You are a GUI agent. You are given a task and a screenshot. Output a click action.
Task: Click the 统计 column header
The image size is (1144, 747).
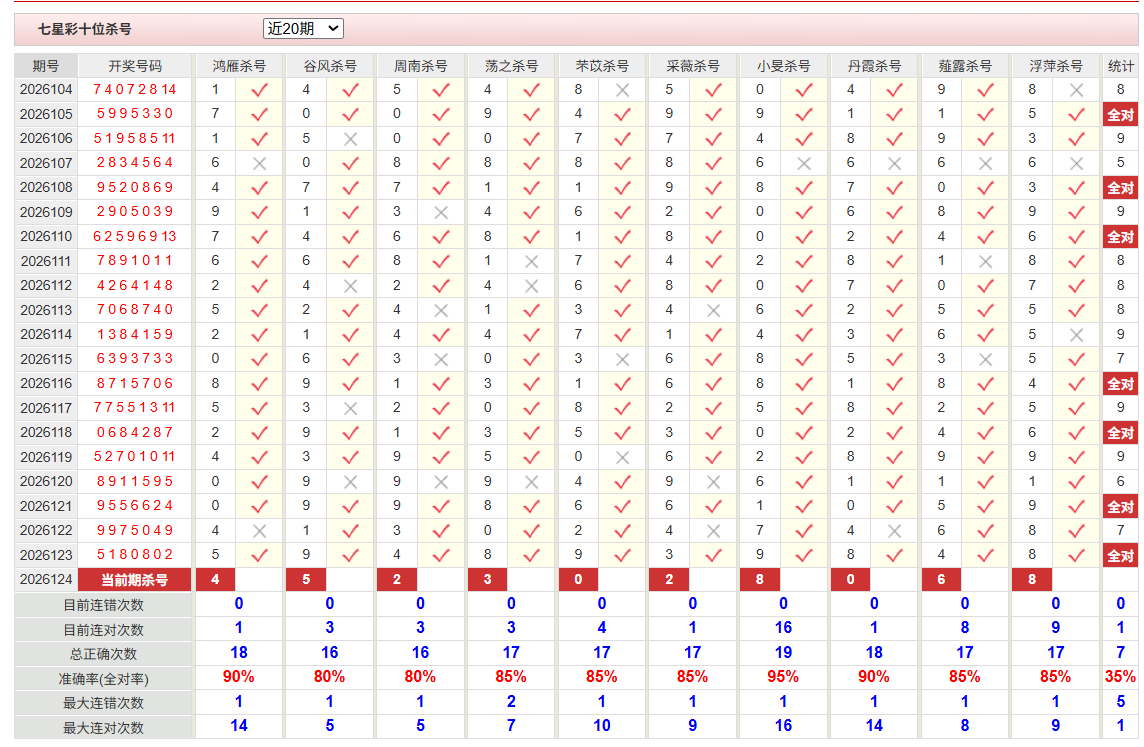pyautogui.click(x=1121, y=66)
